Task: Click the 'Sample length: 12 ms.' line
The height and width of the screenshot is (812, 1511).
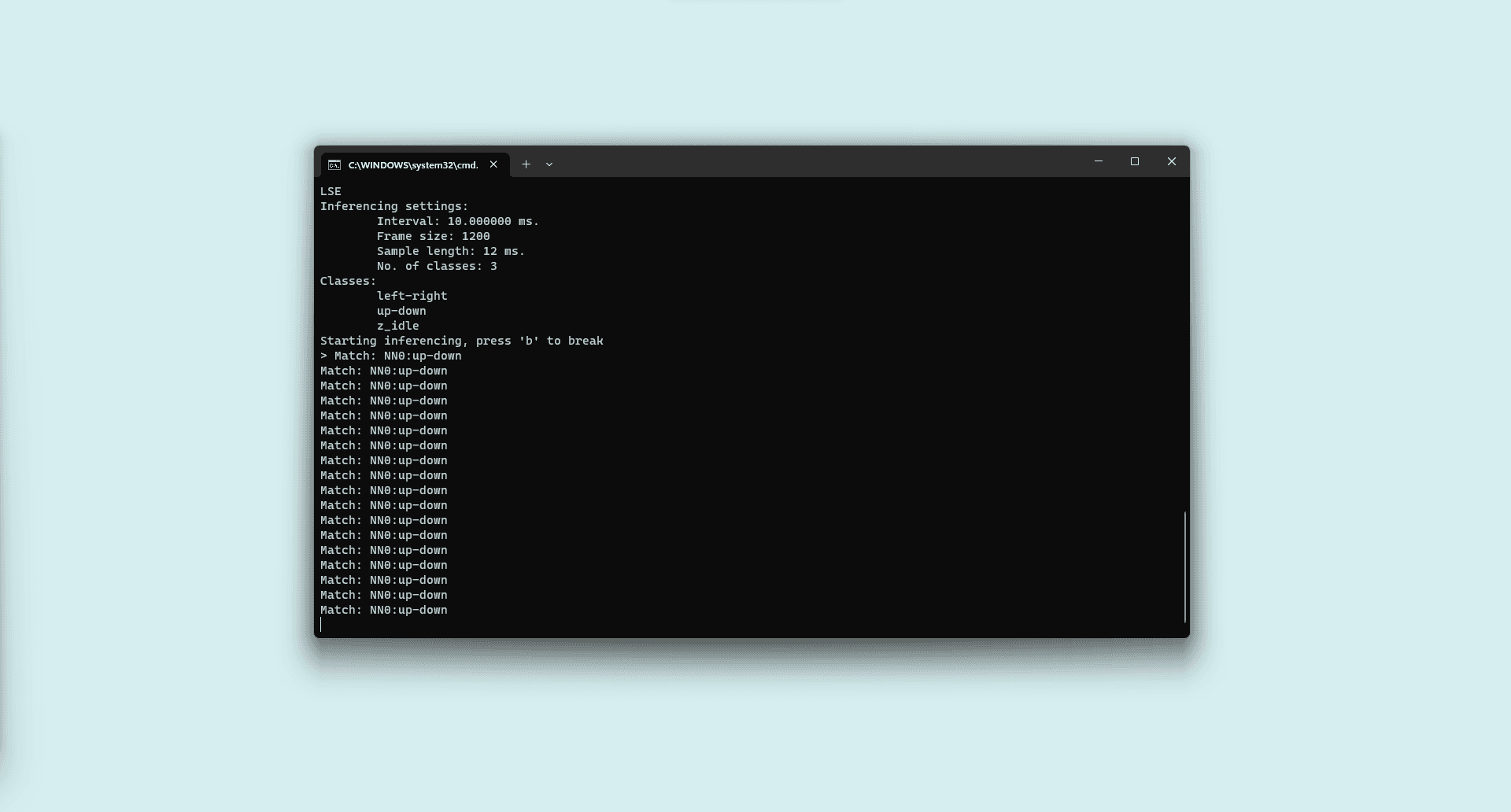Action: tap(450, 251)
